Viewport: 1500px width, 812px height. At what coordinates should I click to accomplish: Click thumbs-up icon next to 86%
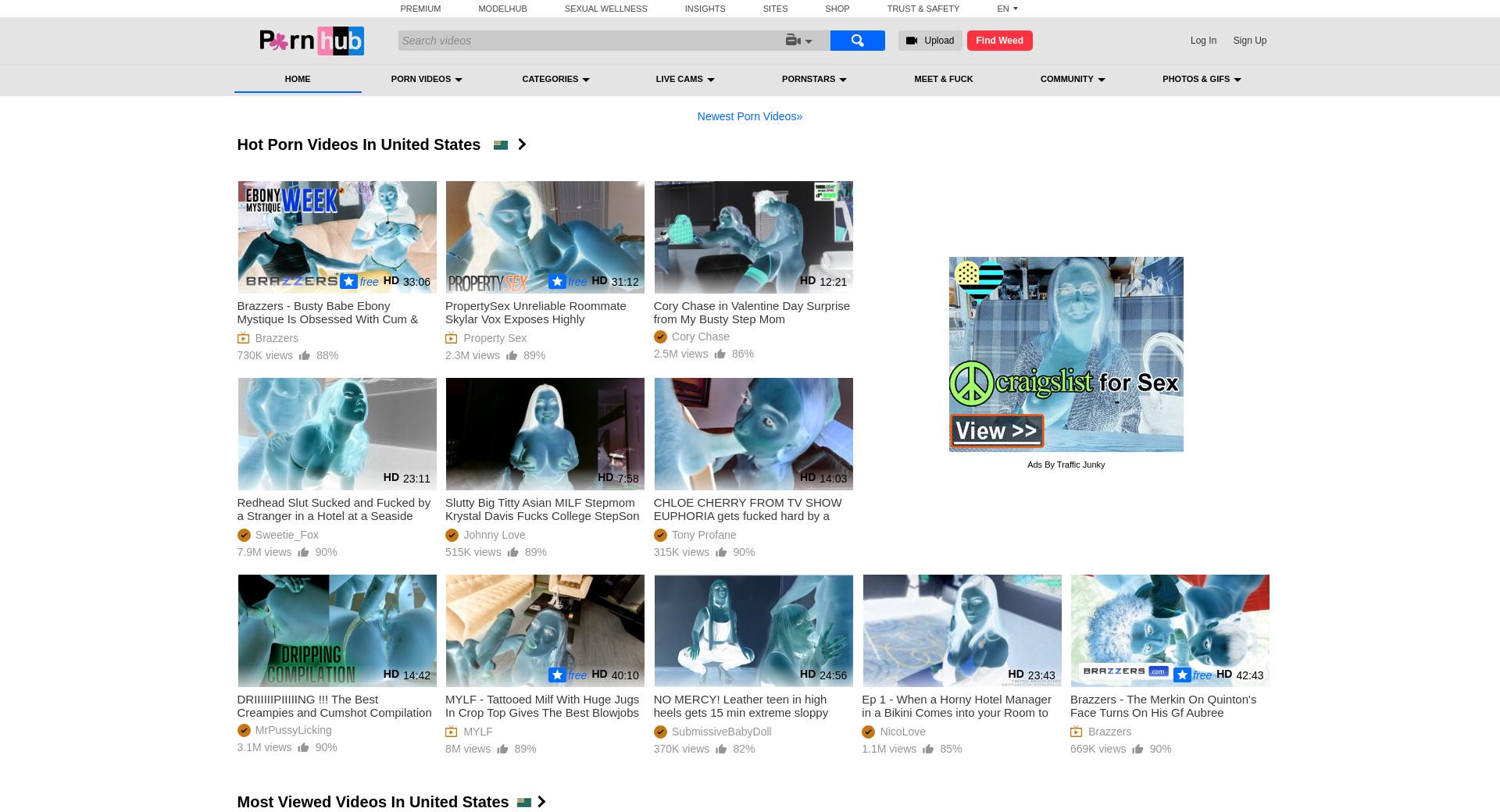720,354
